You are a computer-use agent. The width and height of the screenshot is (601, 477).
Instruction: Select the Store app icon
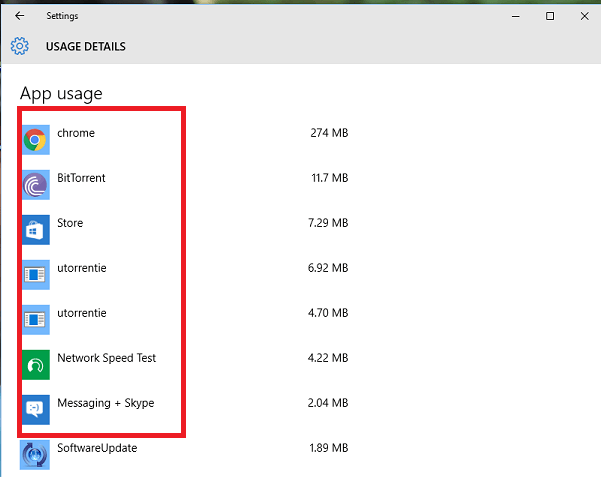(36, 230)
